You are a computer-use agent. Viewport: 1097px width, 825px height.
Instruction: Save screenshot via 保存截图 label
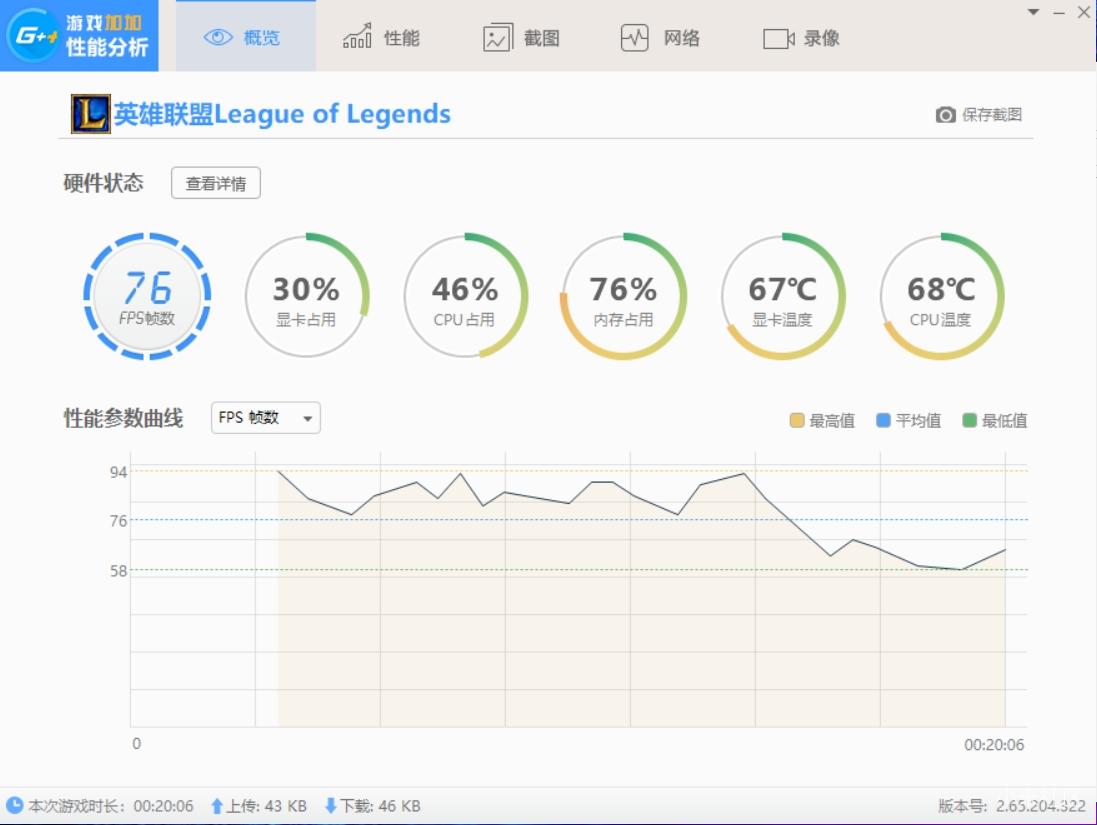(992, 115)
